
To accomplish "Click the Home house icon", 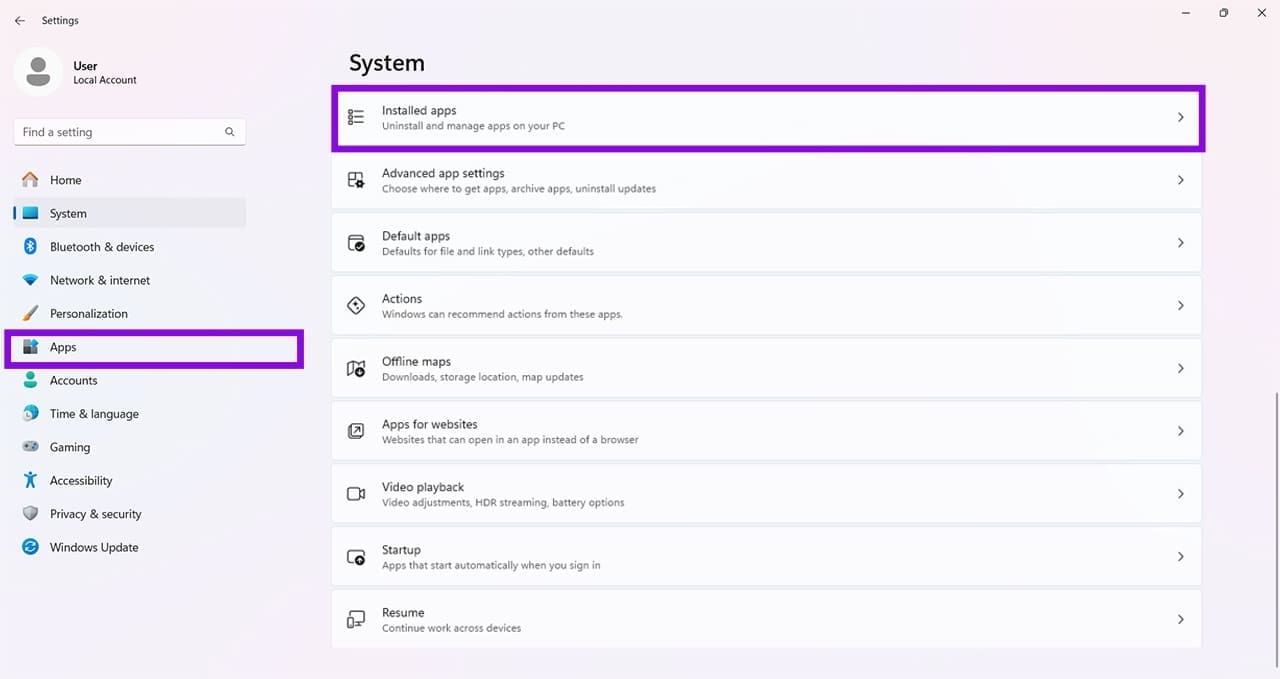I will click(x=30, y=180).
